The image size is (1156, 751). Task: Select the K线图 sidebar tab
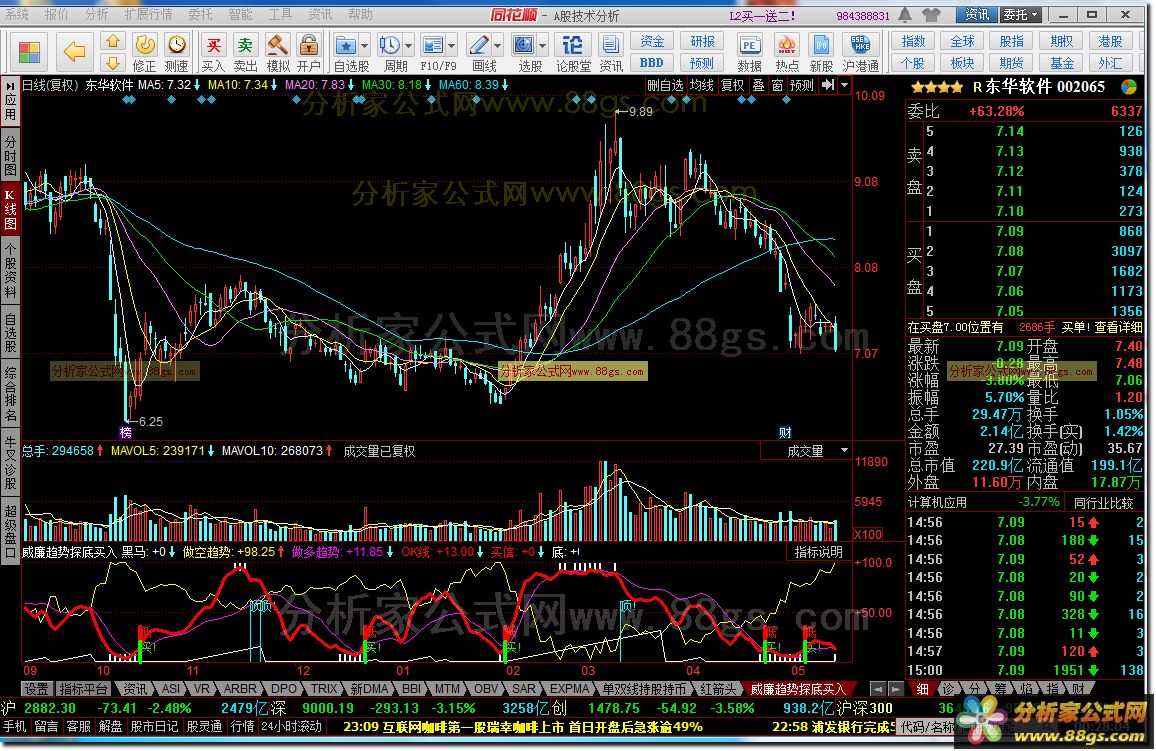[10, 209]
